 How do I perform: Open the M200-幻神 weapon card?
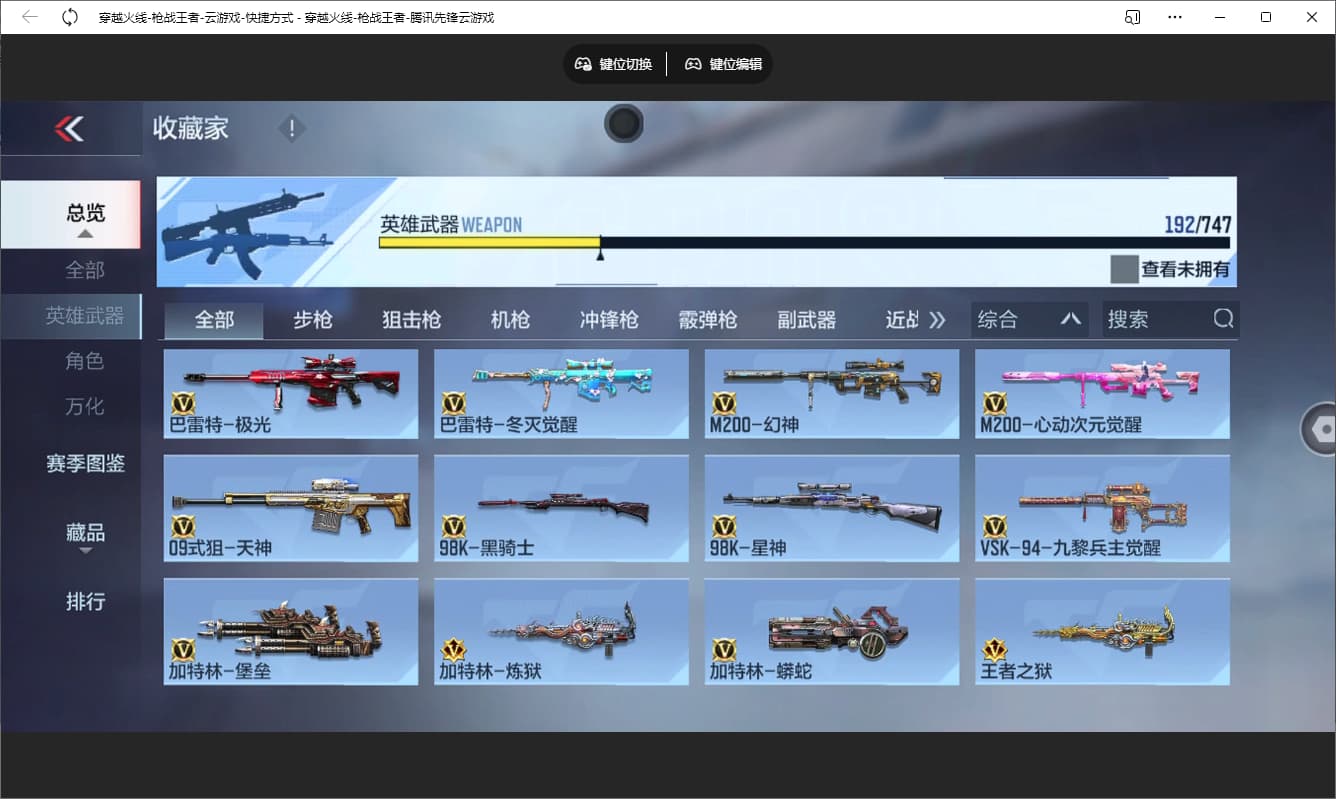(x=832, y=393)
